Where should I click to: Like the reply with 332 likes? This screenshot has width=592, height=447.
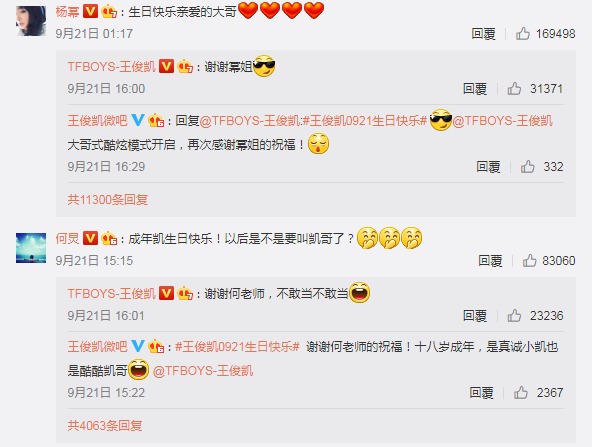coord(527,166)
